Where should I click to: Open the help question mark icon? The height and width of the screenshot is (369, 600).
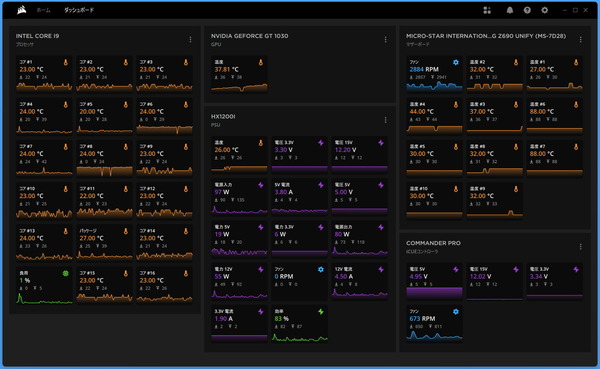click(527, 10)
